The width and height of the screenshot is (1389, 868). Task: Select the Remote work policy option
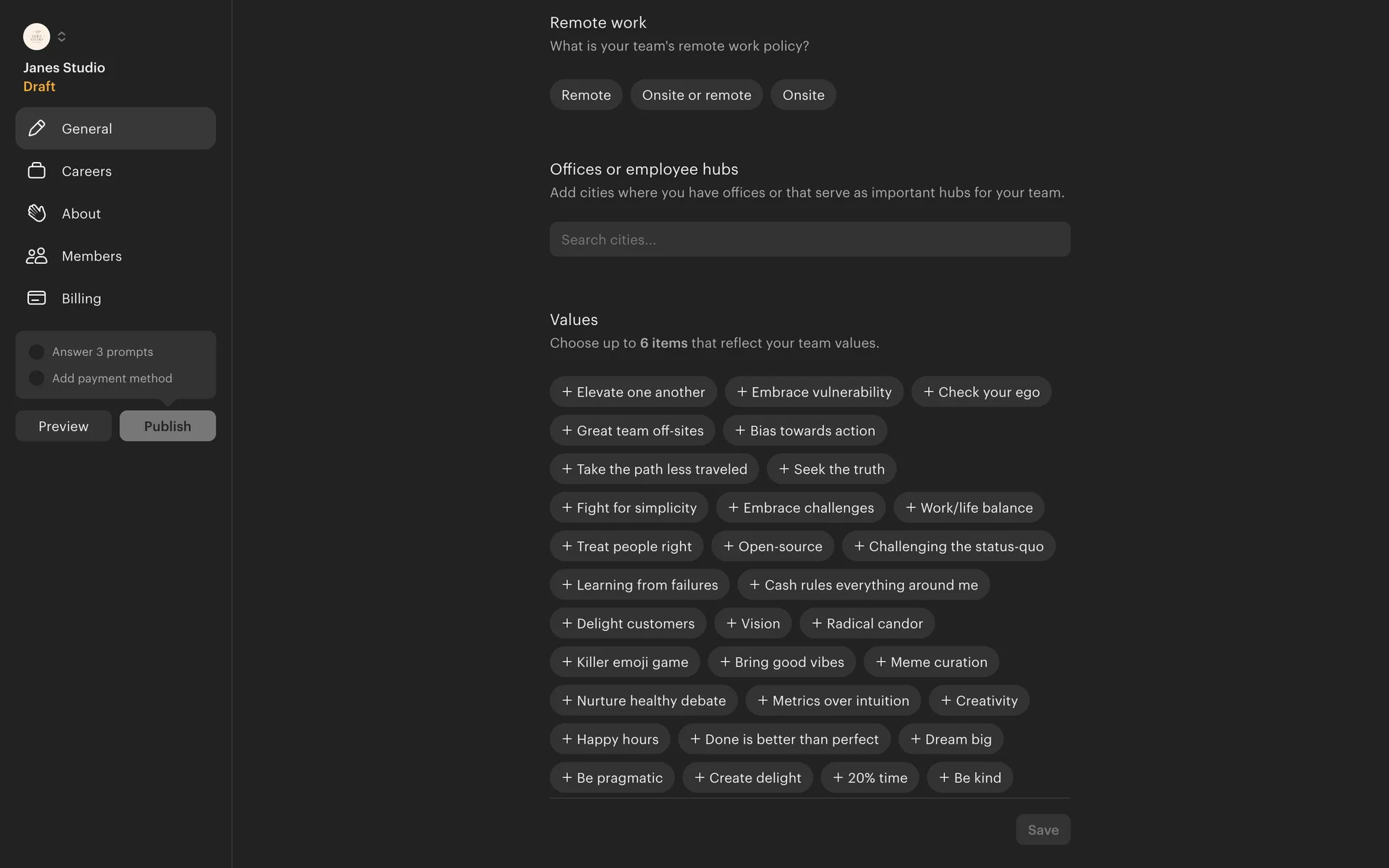click(x=585, y=95)
